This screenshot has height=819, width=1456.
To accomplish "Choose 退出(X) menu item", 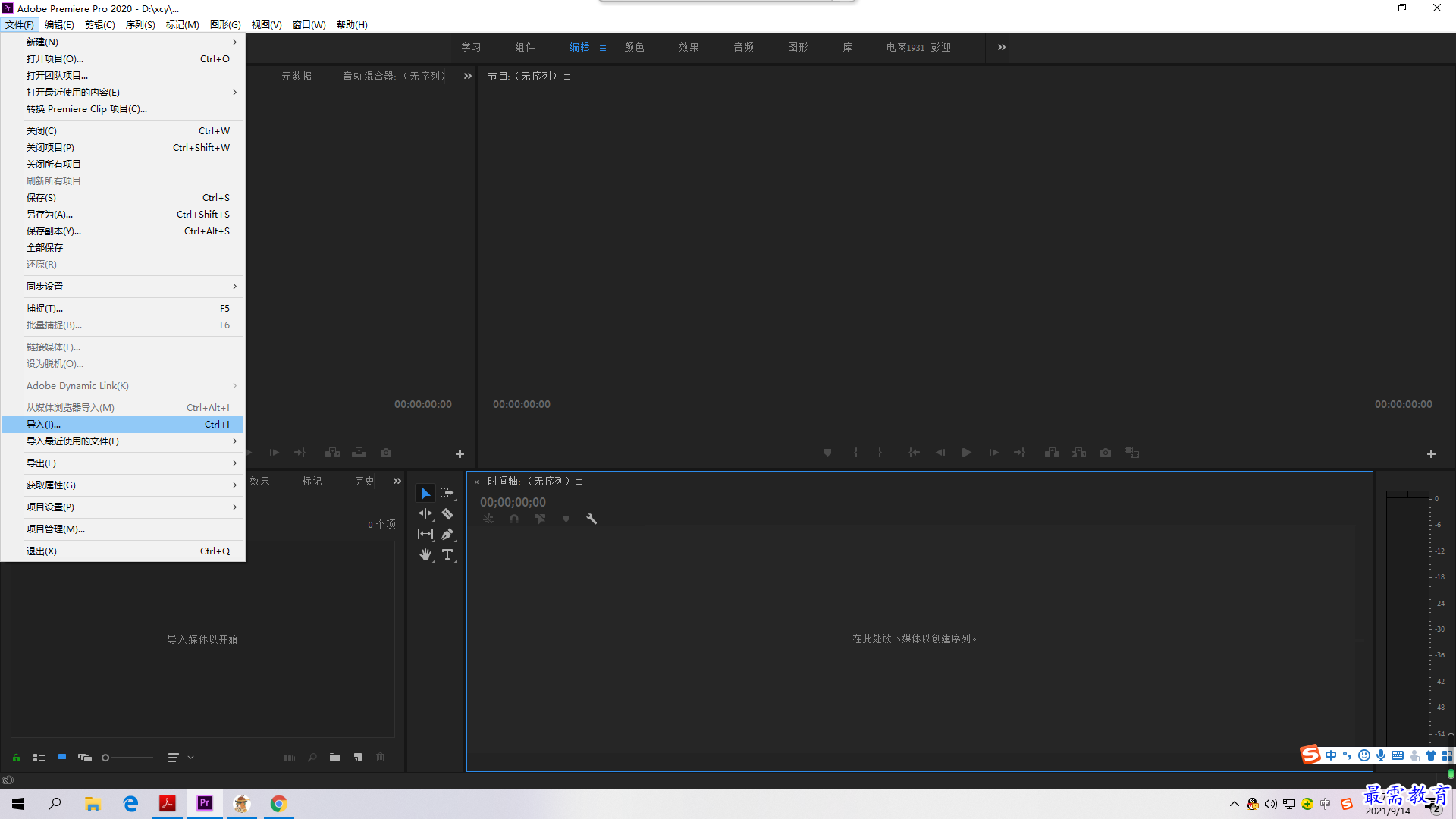I will (x=123, y=551).
